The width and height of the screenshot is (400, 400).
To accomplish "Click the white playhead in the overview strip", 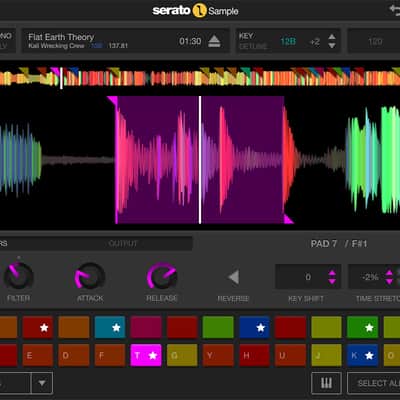I will tap(61, 78).
